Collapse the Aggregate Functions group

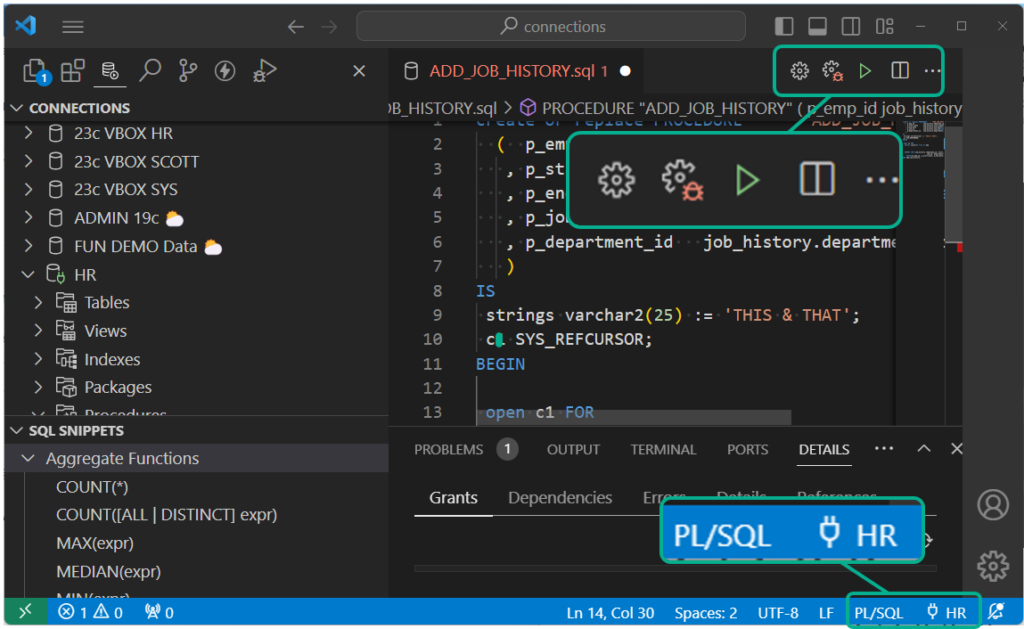point(28,459)
